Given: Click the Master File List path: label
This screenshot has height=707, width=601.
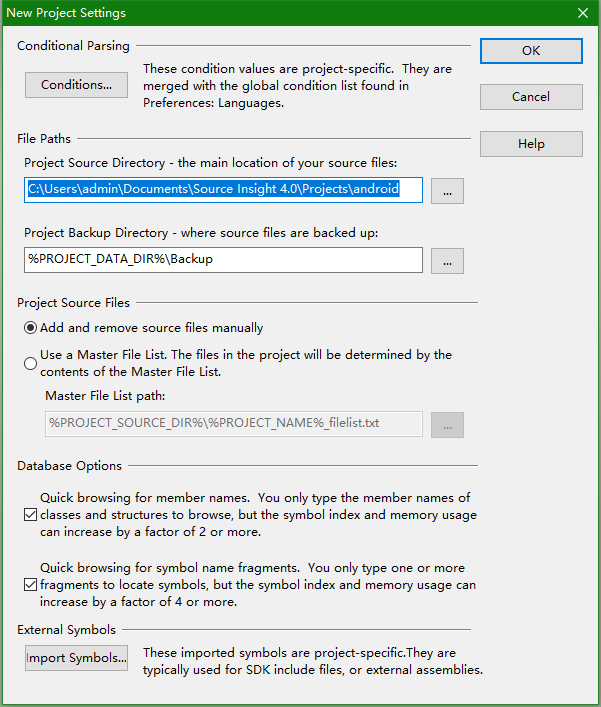Looking at the screenshot, I should click(105, 396).
